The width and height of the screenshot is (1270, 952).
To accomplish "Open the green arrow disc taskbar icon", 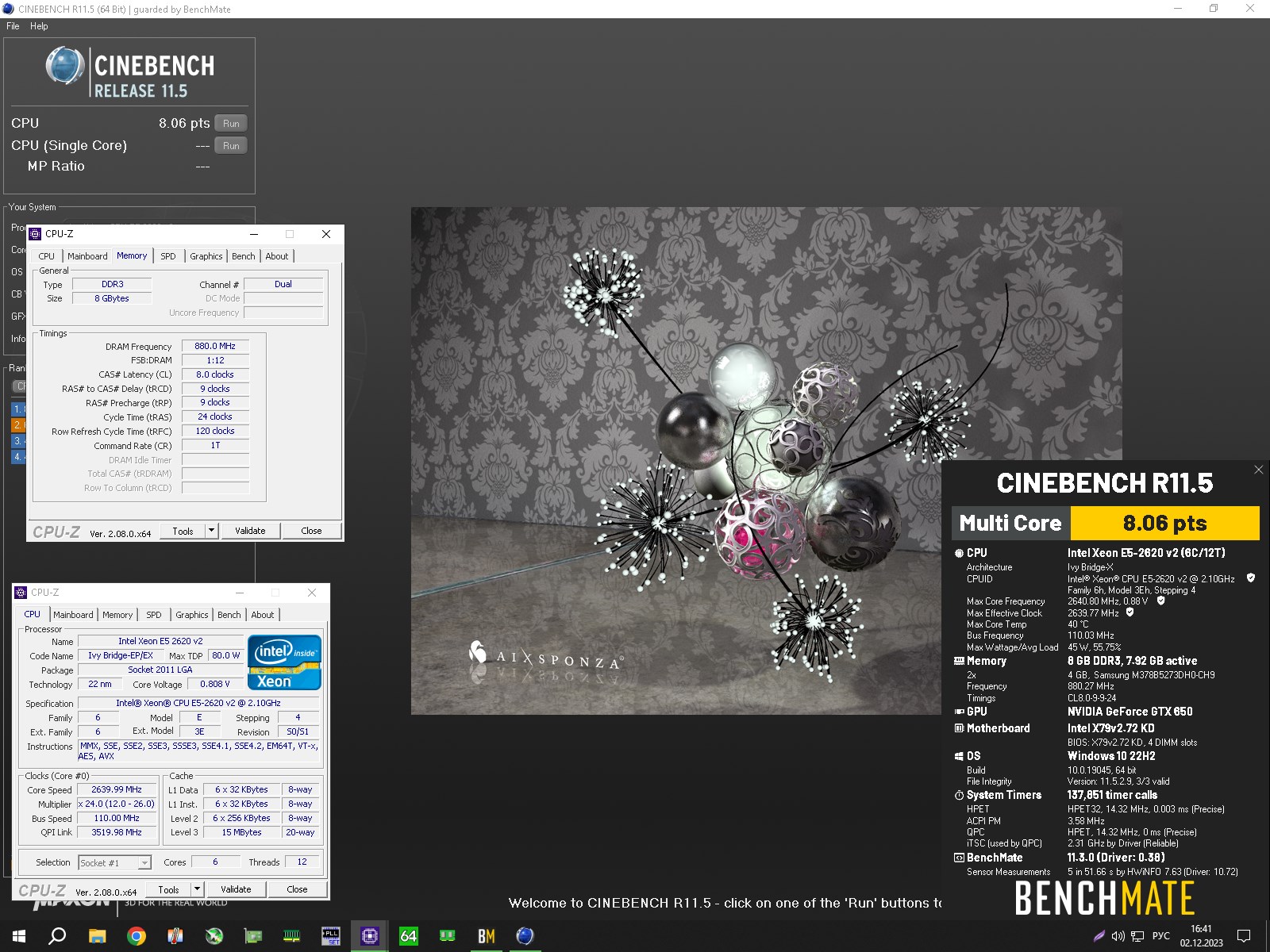I will pos(214,936).
